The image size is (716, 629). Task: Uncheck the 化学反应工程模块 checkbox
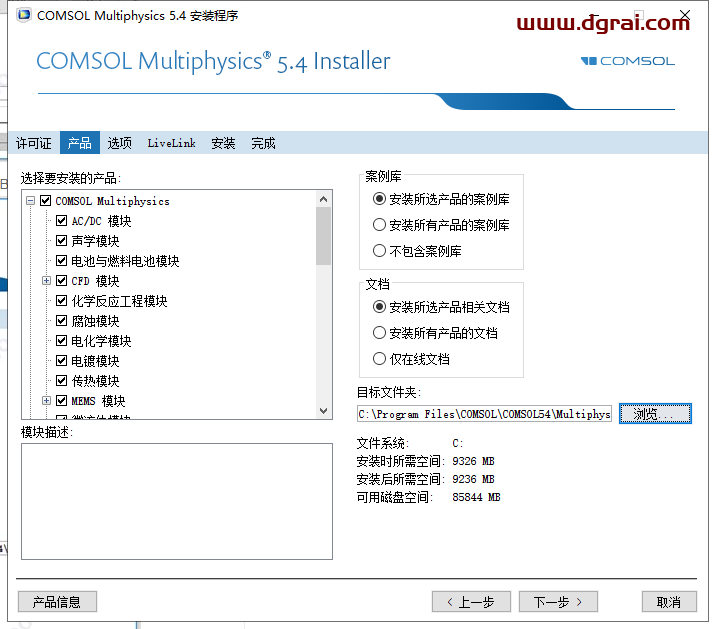click(62, 301)
